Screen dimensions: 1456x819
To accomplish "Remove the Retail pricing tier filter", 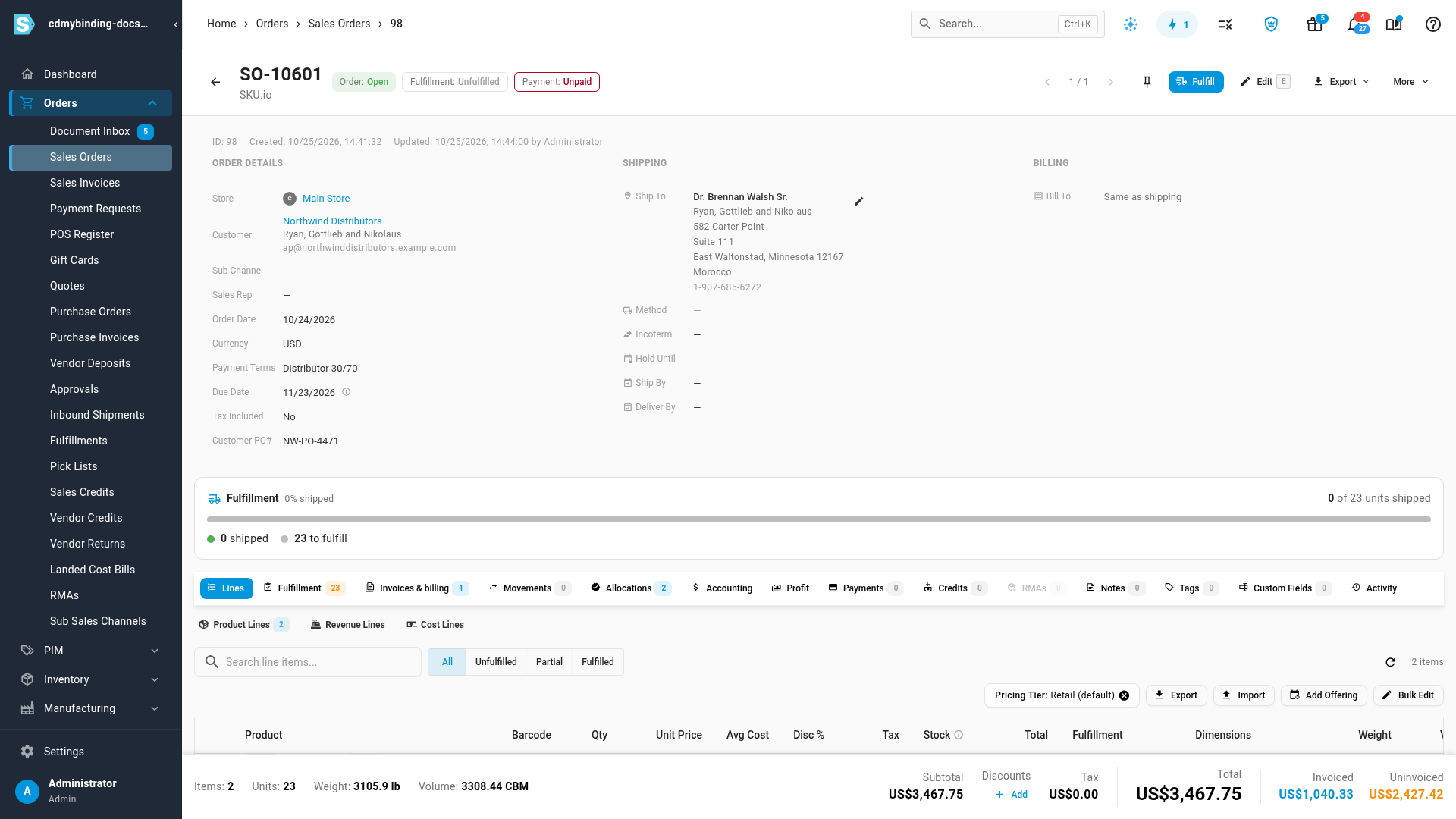I will click(x=1124, y=695).
